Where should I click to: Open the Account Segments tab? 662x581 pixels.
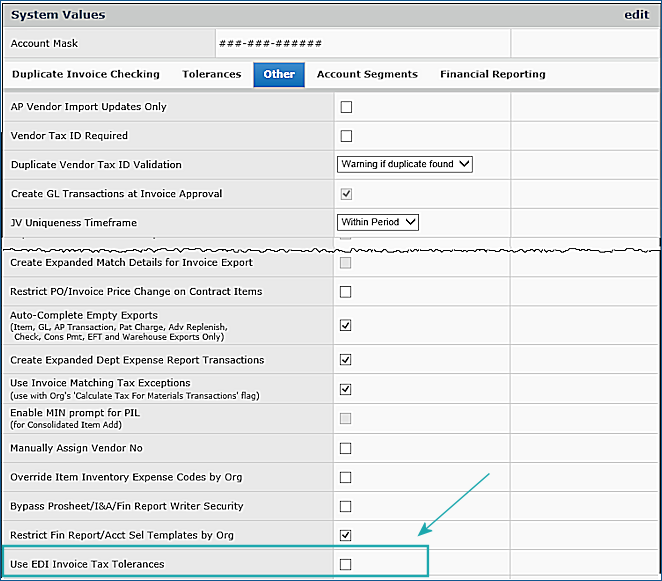tap(367, 74)
